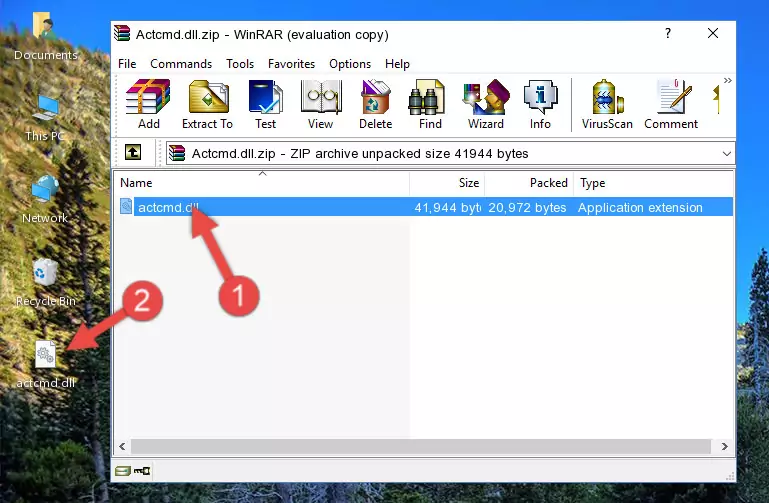Add an archive Comment
This screenshot has height=503, width=769.
click(x=671, y=104)
